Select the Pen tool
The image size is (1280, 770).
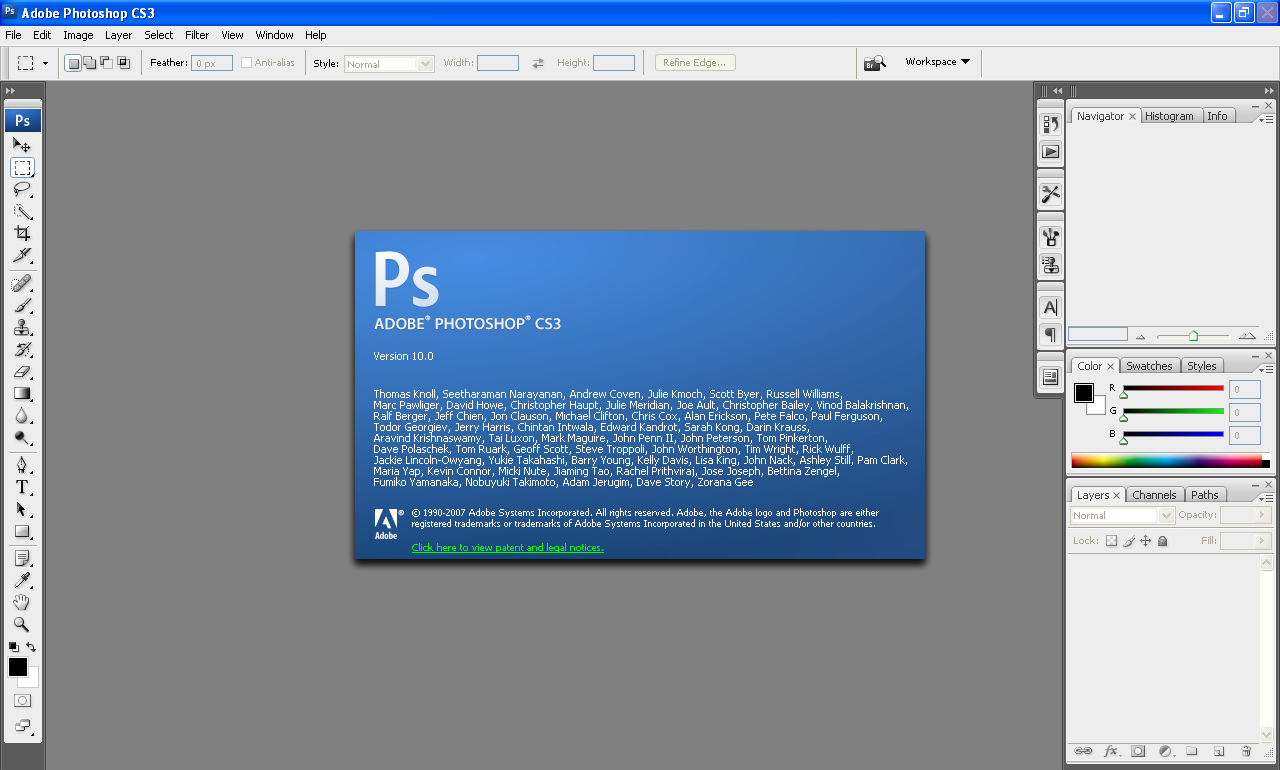(22, 465)
